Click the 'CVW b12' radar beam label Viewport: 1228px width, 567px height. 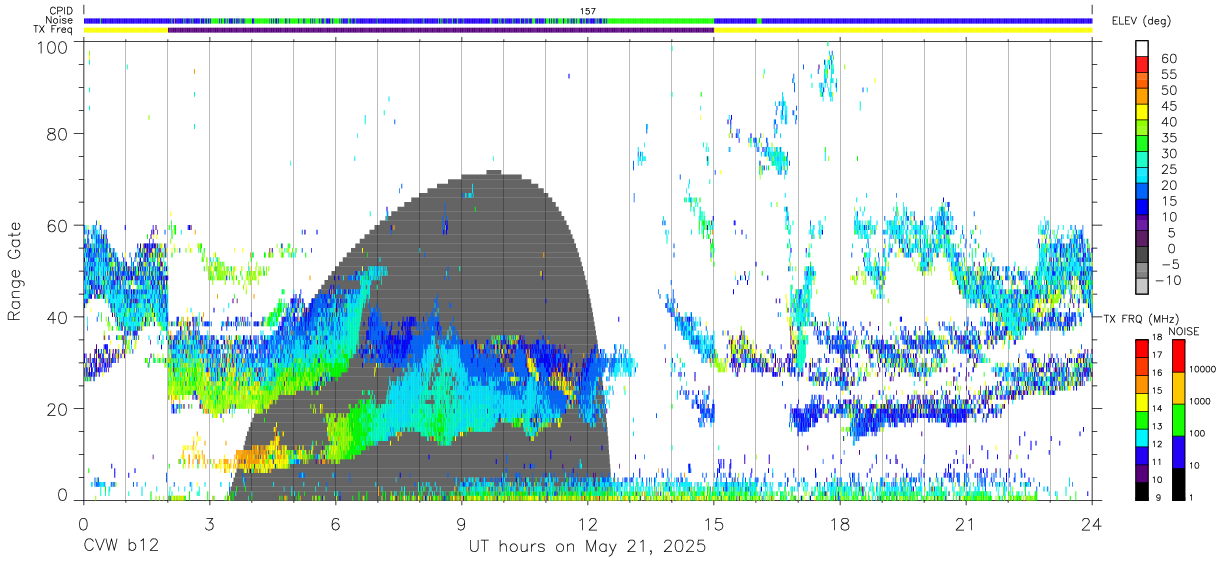click(x=119, y=547)
